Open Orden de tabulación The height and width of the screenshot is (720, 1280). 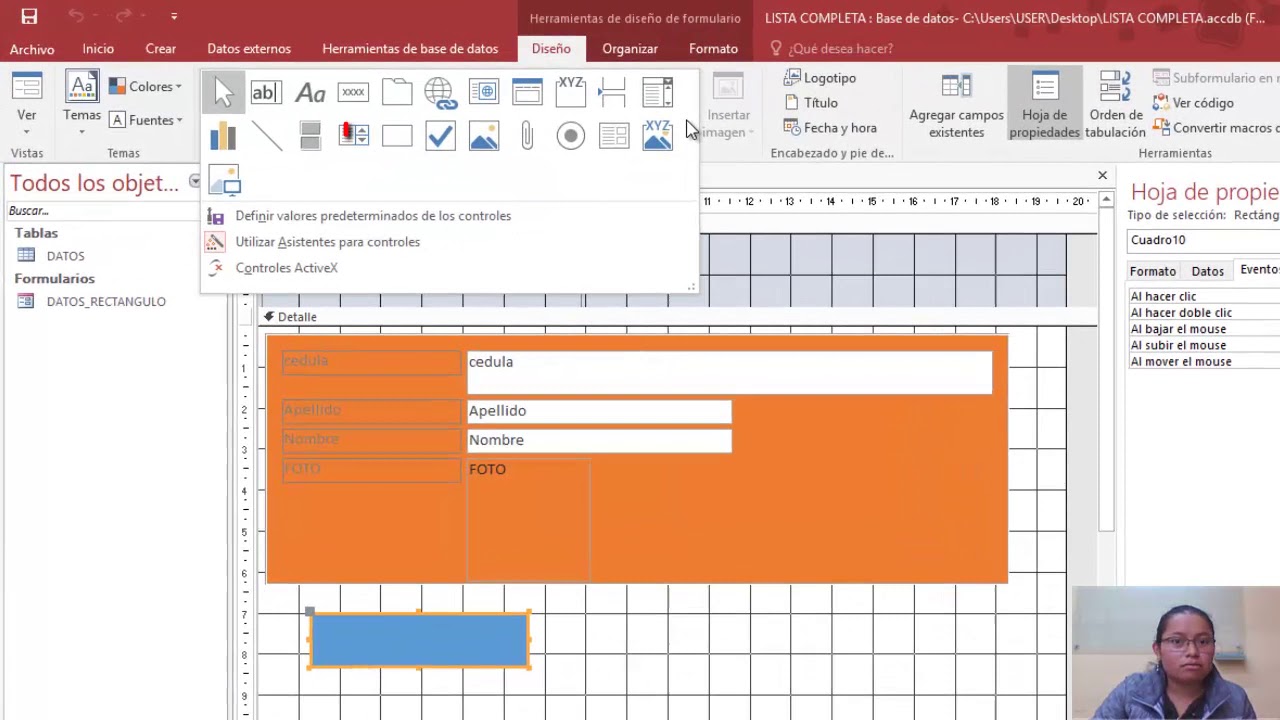[1115, 106]
